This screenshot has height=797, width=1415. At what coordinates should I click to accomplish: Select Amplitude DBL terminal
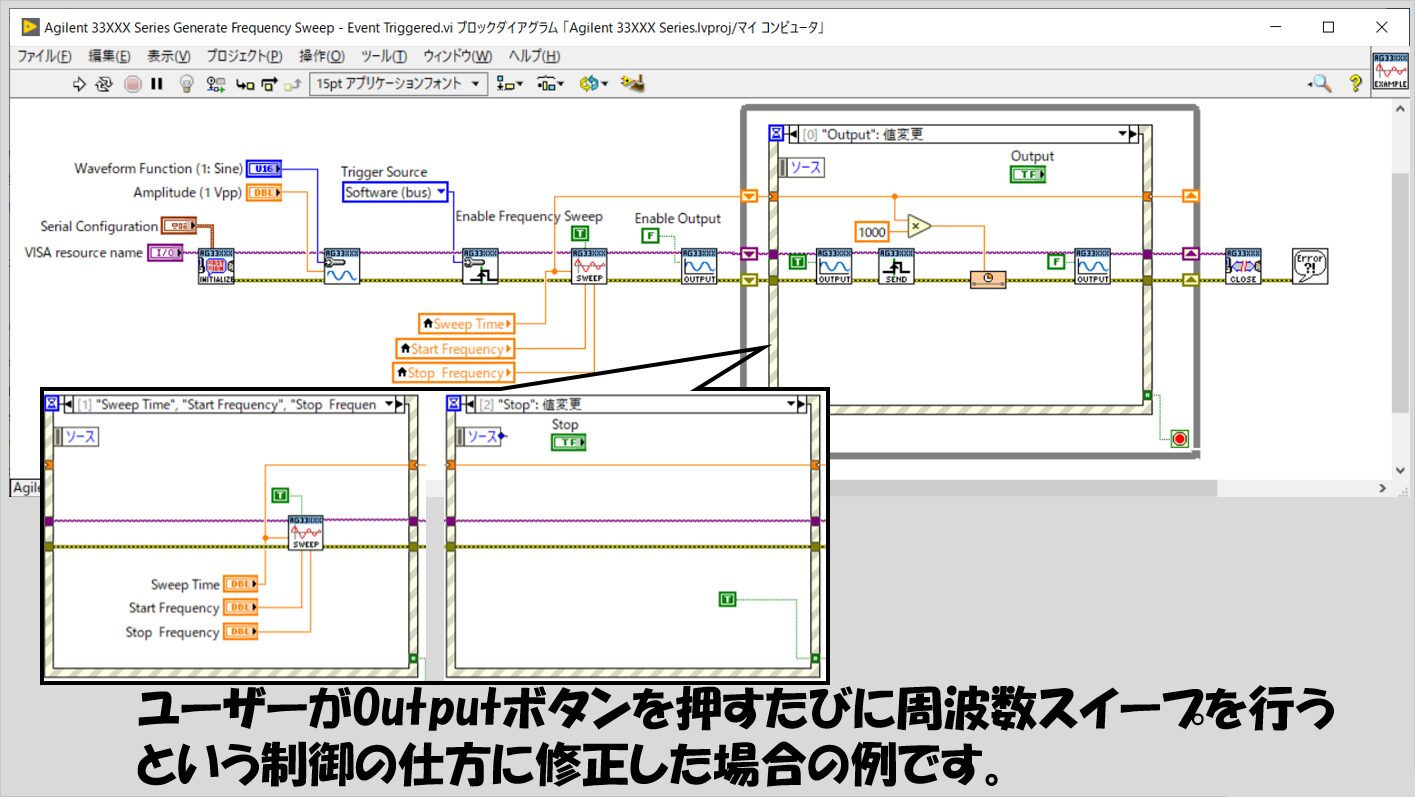pyautogui.click(x=264, y=193)
